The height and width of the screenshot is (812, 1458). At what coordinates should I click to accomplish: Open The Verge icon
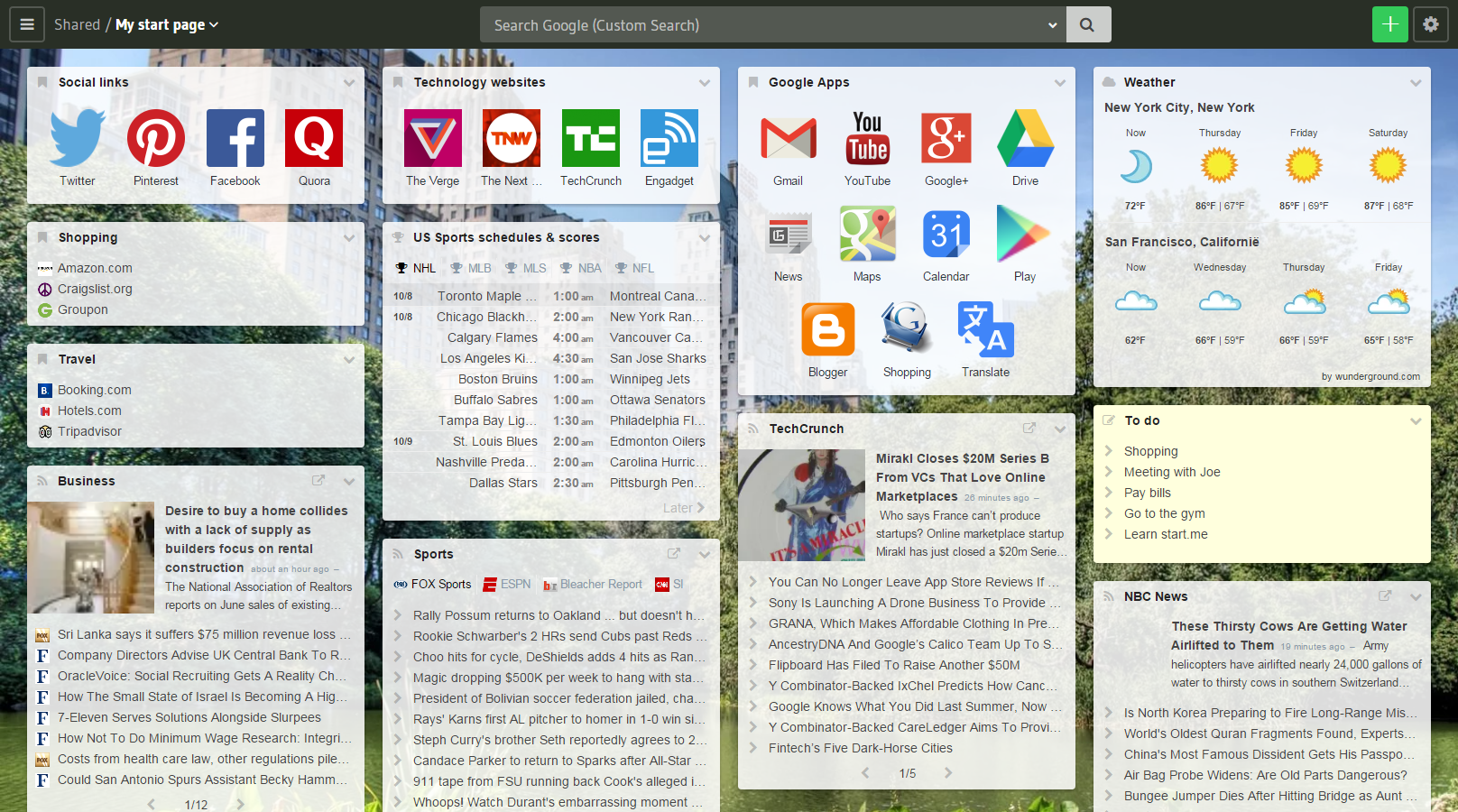(x=433, y=138)
